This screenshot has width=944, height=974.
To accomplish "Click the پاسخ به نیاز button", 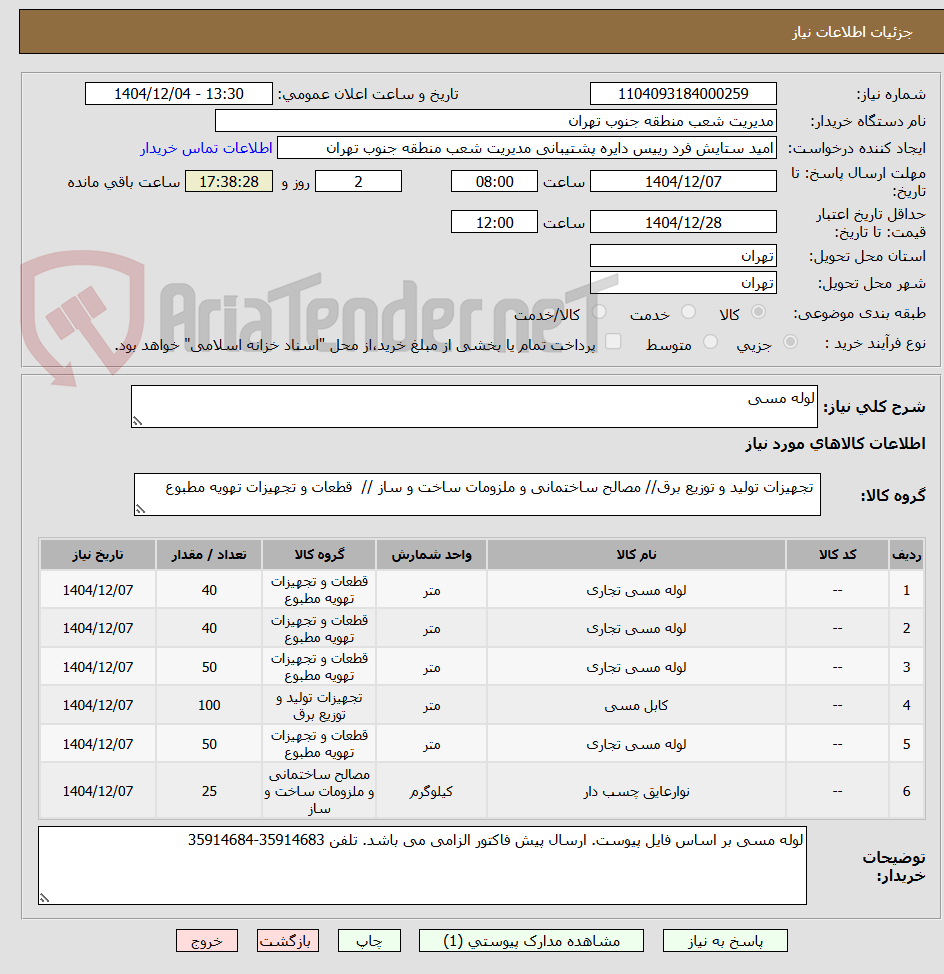I will coord(725,940).
